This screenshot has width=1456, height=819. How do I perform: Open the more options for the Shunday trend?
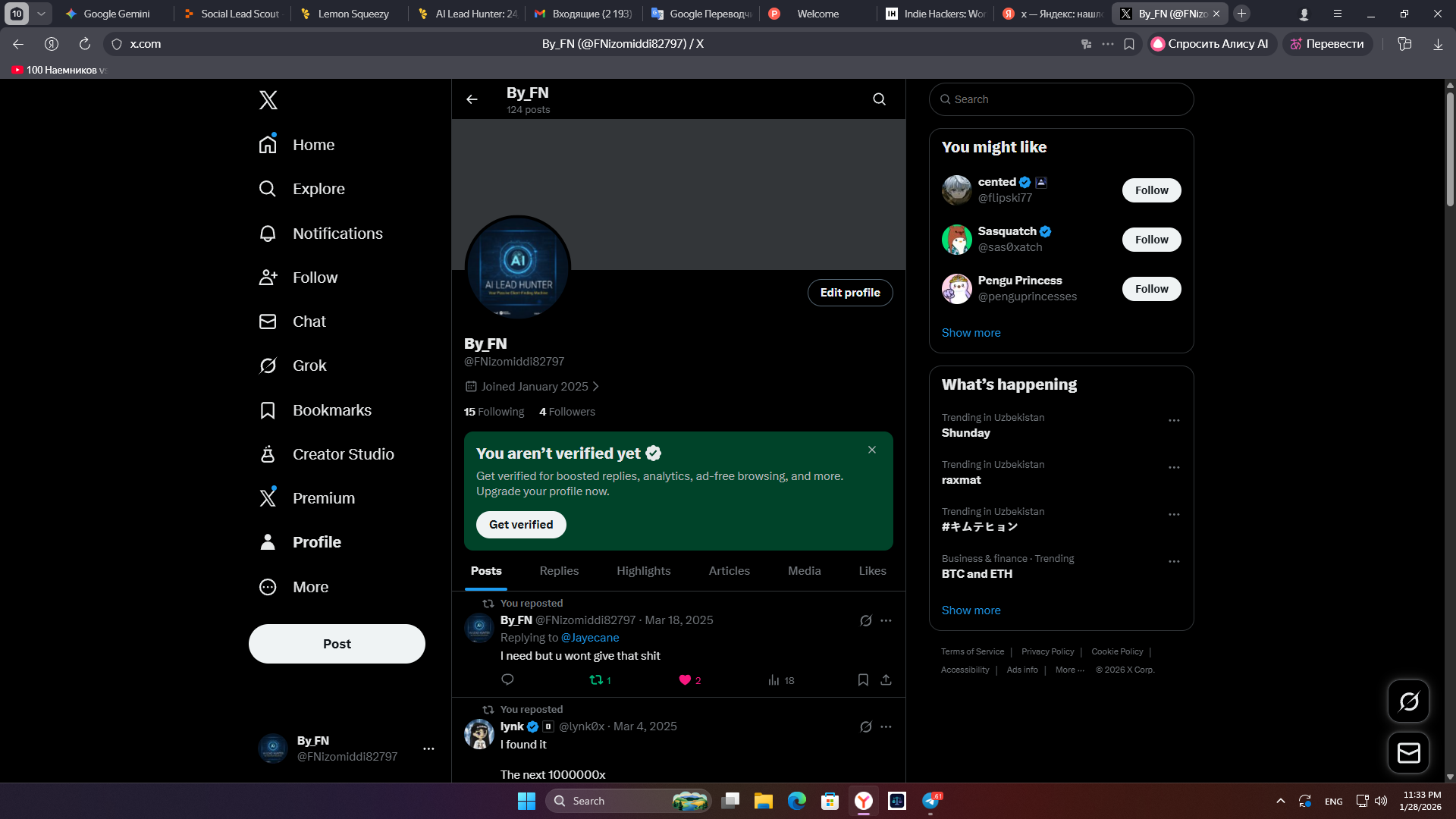click(x=1174, y=421)
